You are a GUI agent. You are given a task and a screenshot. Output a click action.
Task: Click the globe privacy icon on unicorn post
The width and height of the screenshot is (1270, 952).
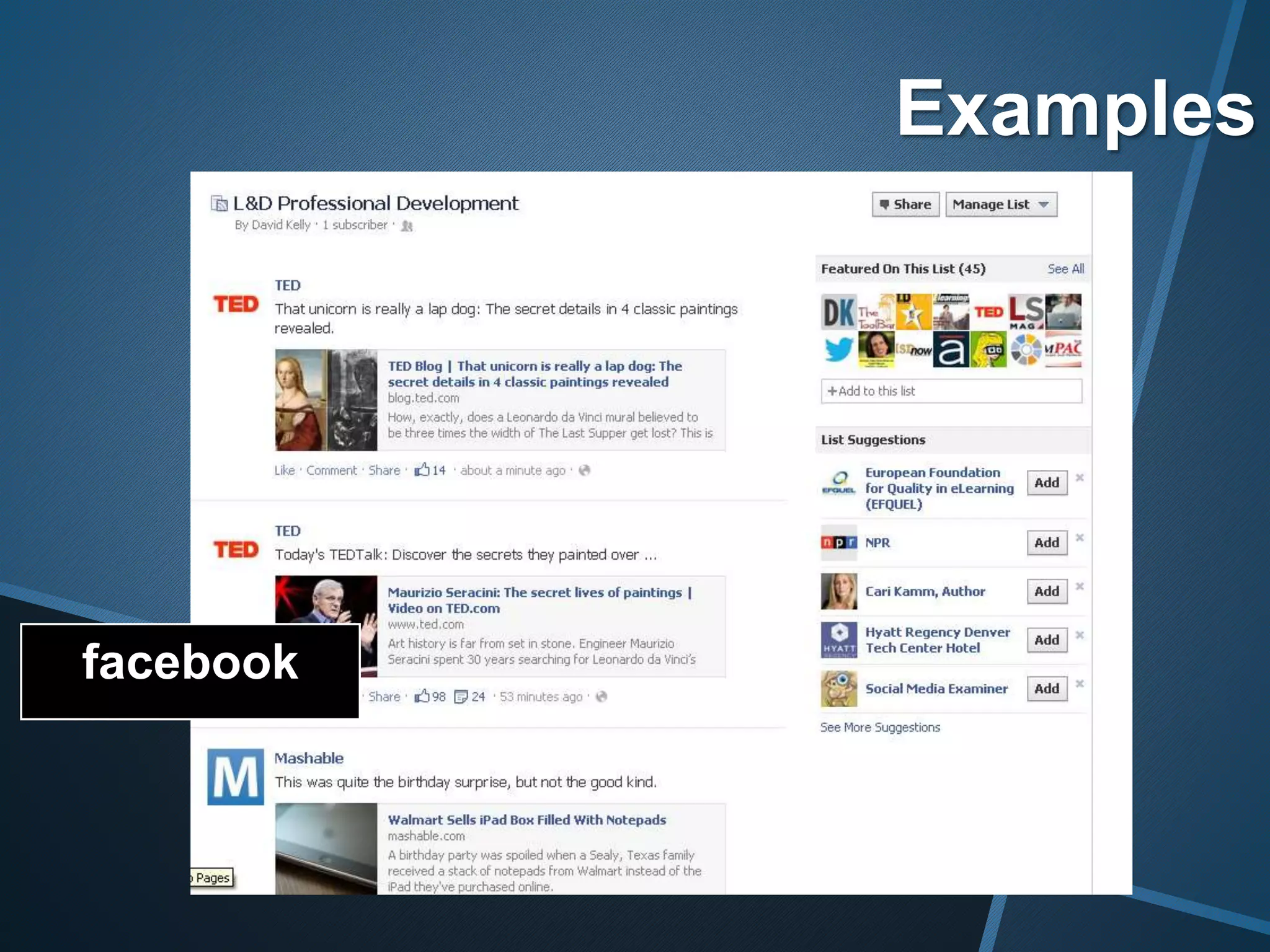[x=584, y=470]
